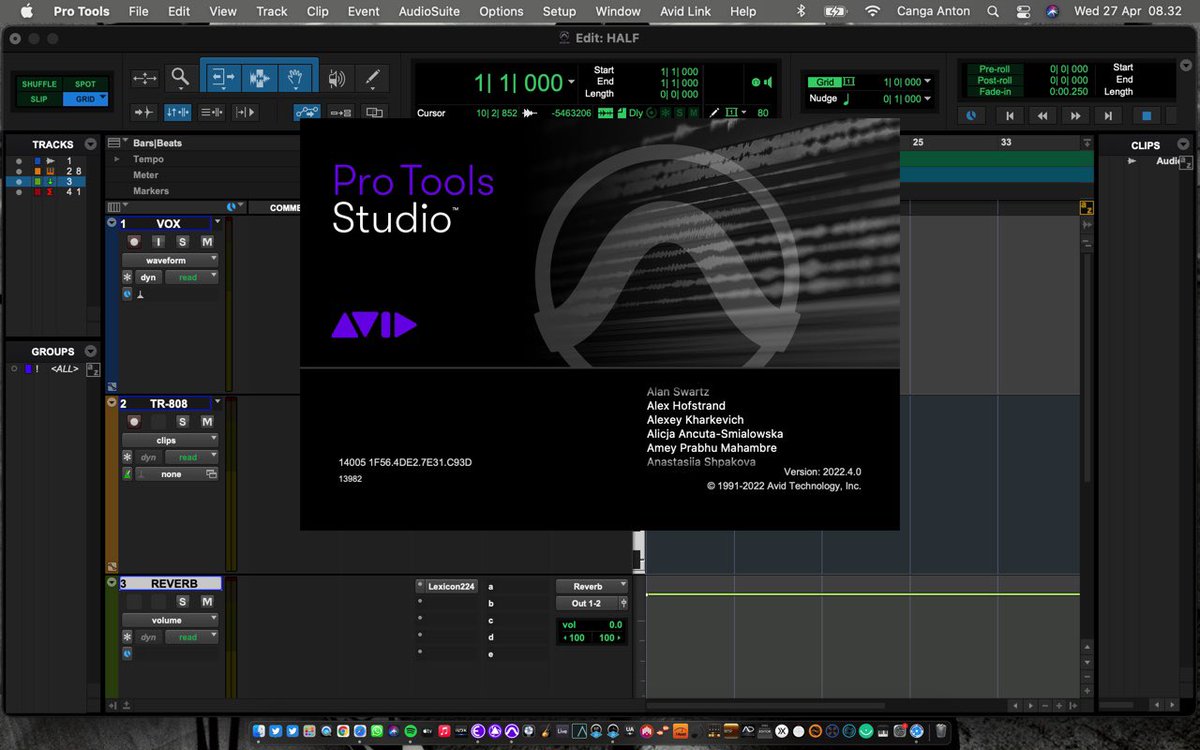
Task: Solo the VOX track
Action: tap(183, 242)
